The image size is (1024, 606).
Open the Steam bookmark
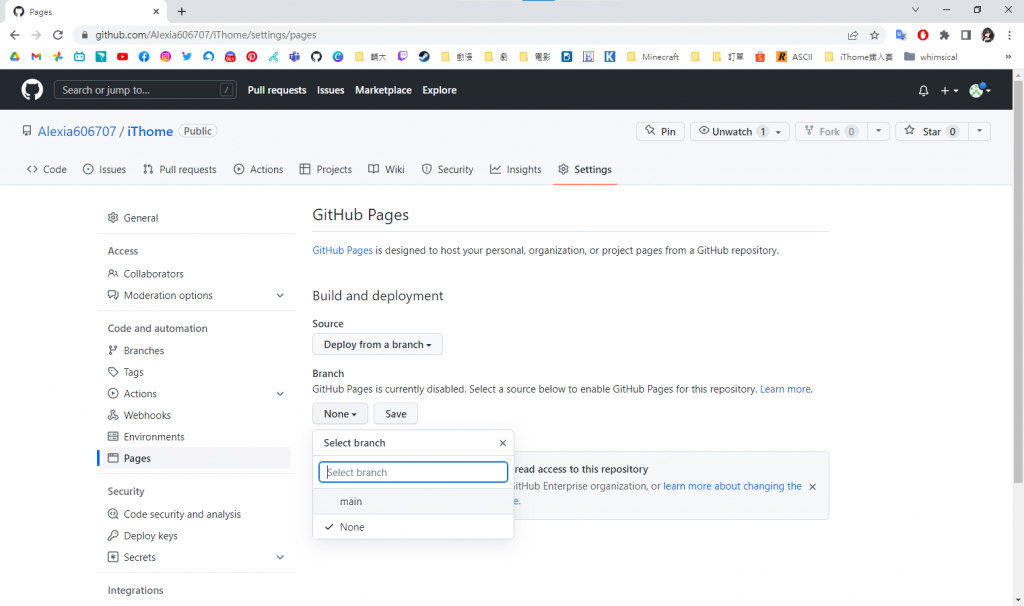coord(424,57)
